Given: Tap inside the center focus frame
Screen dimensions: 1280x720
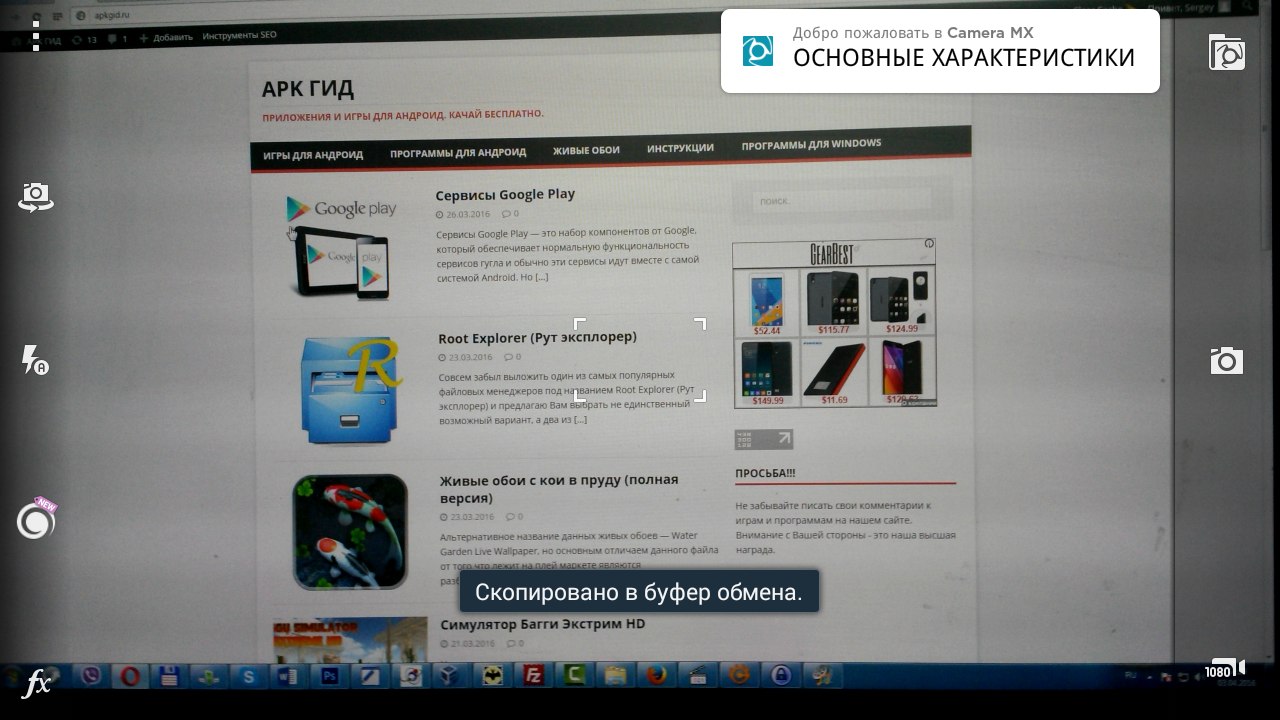Looking at the screenshot, I should [x=640, y=360].
